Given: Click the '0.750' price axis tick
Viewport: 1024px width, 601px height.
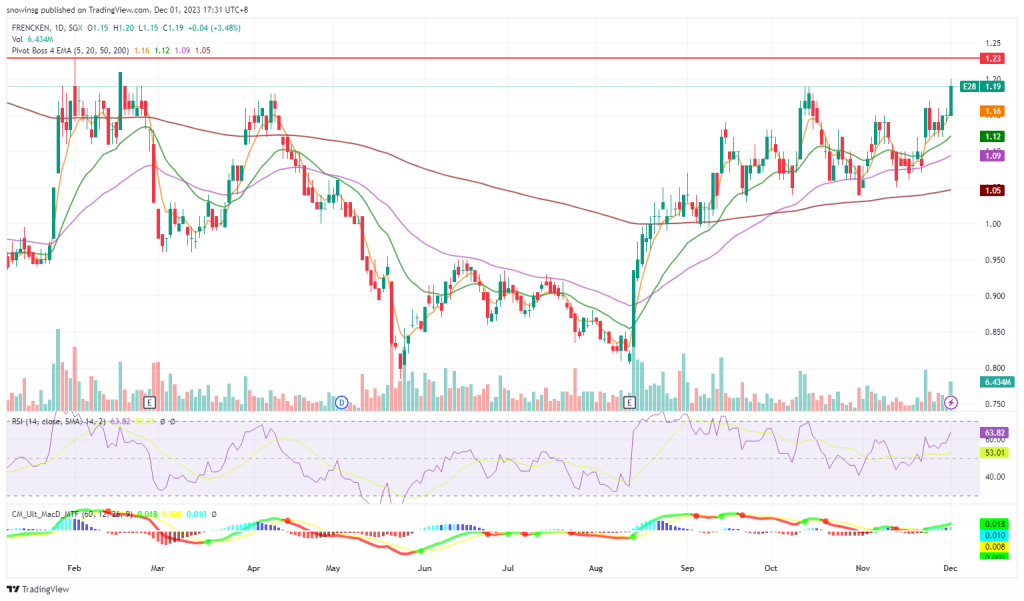Looking at the screenshot, I should [x=995, y=404].
